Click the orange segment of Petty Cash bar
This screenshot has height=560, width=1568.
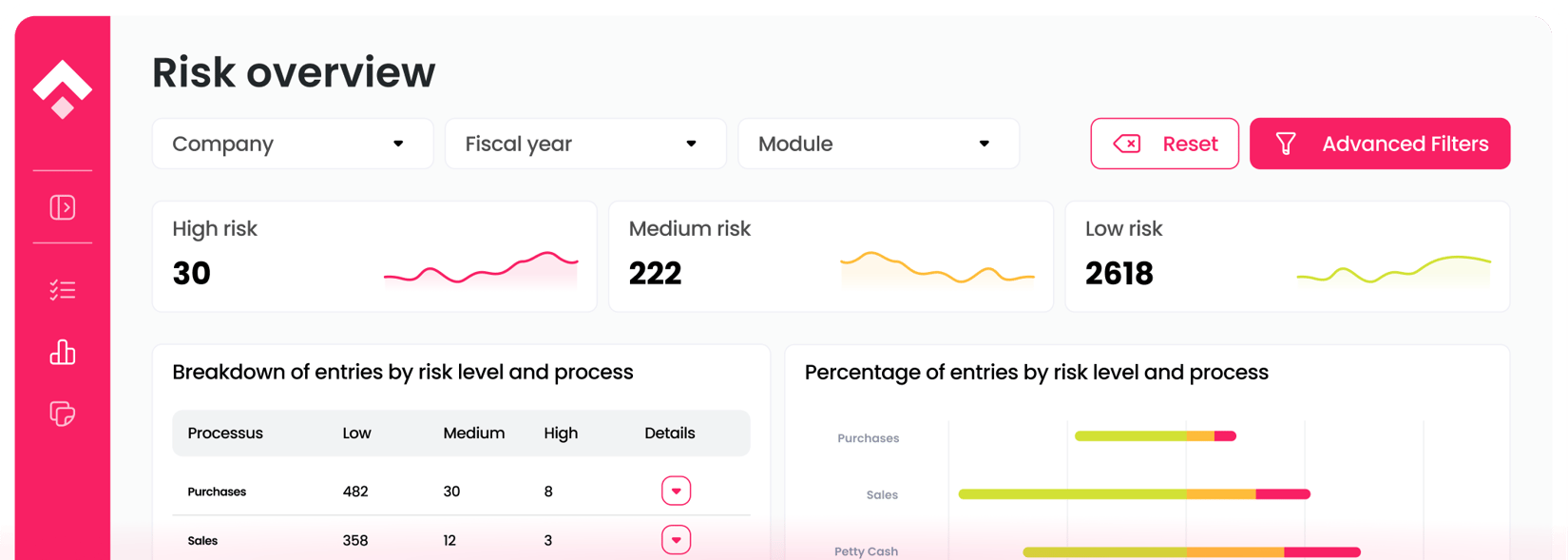coord(1235,551)
